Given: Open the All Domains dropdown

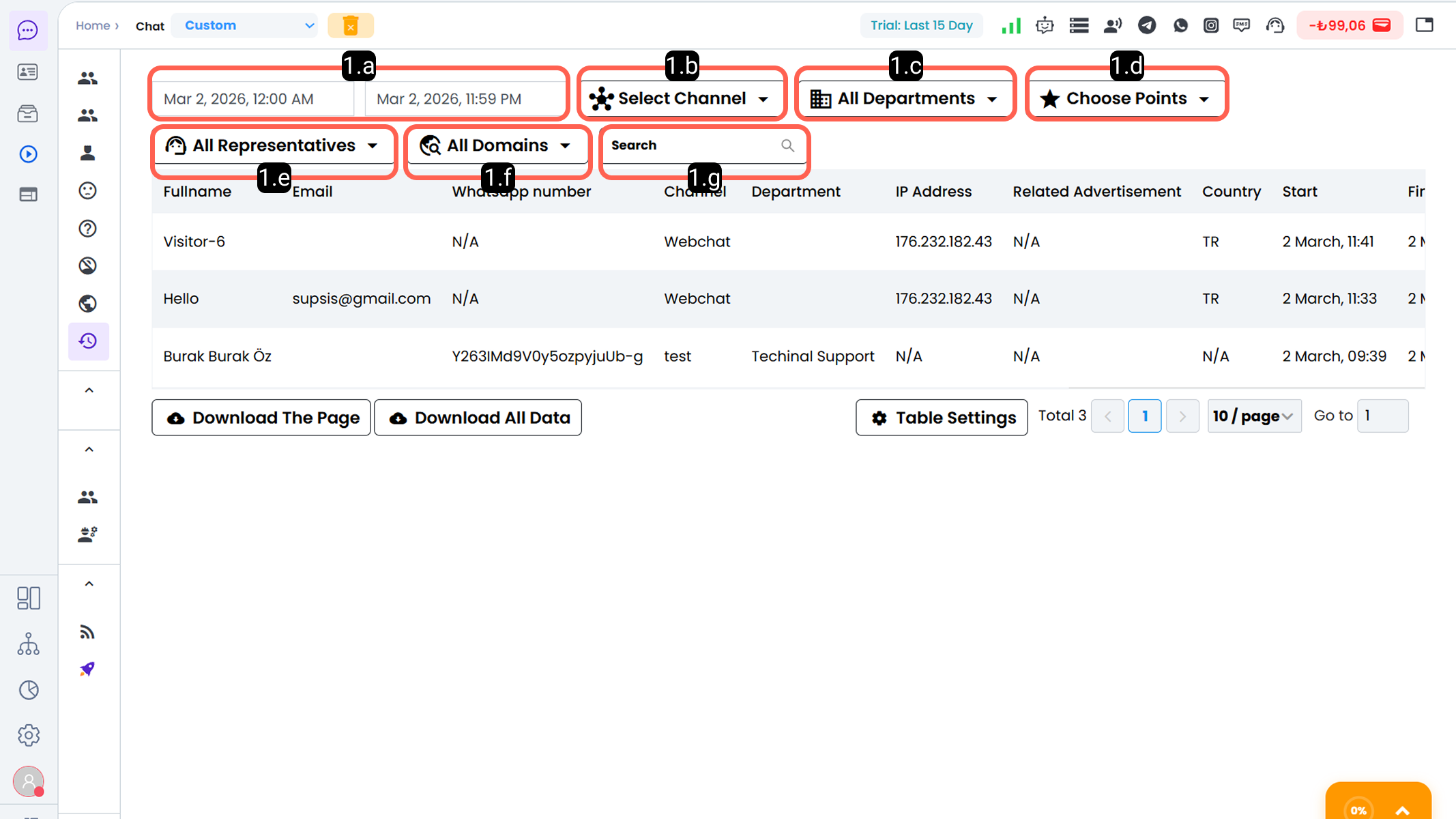Looking at the screenshot, I should click(x=497, y=145).
